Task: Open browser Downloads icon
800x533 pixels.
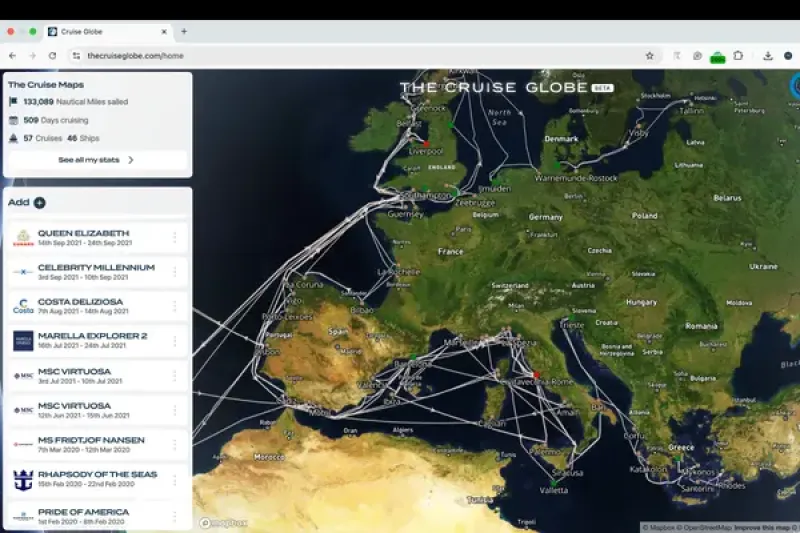Action: coord(768,56)
